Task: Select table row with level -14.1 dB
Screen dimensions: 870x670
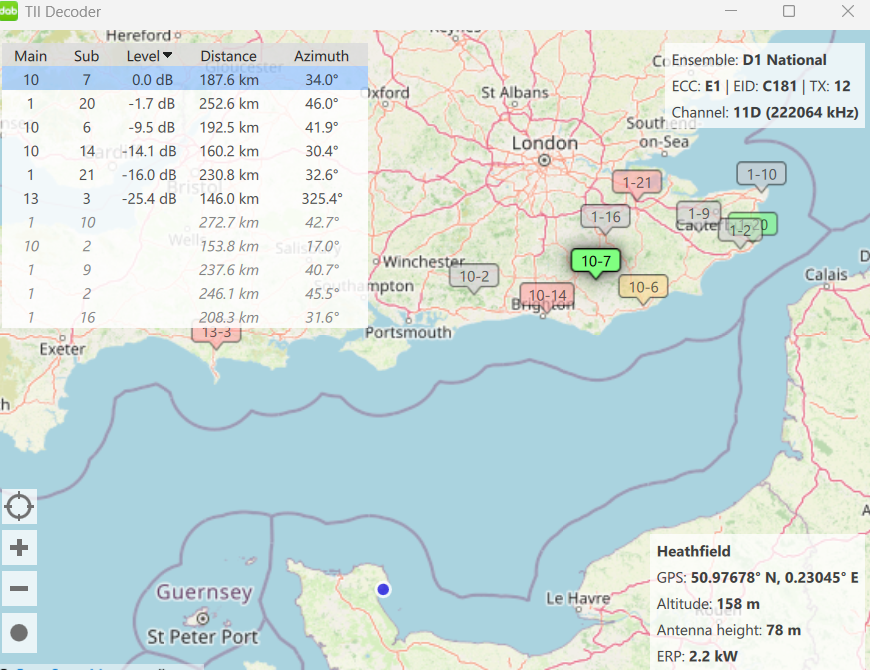Action: pos(185,151)
